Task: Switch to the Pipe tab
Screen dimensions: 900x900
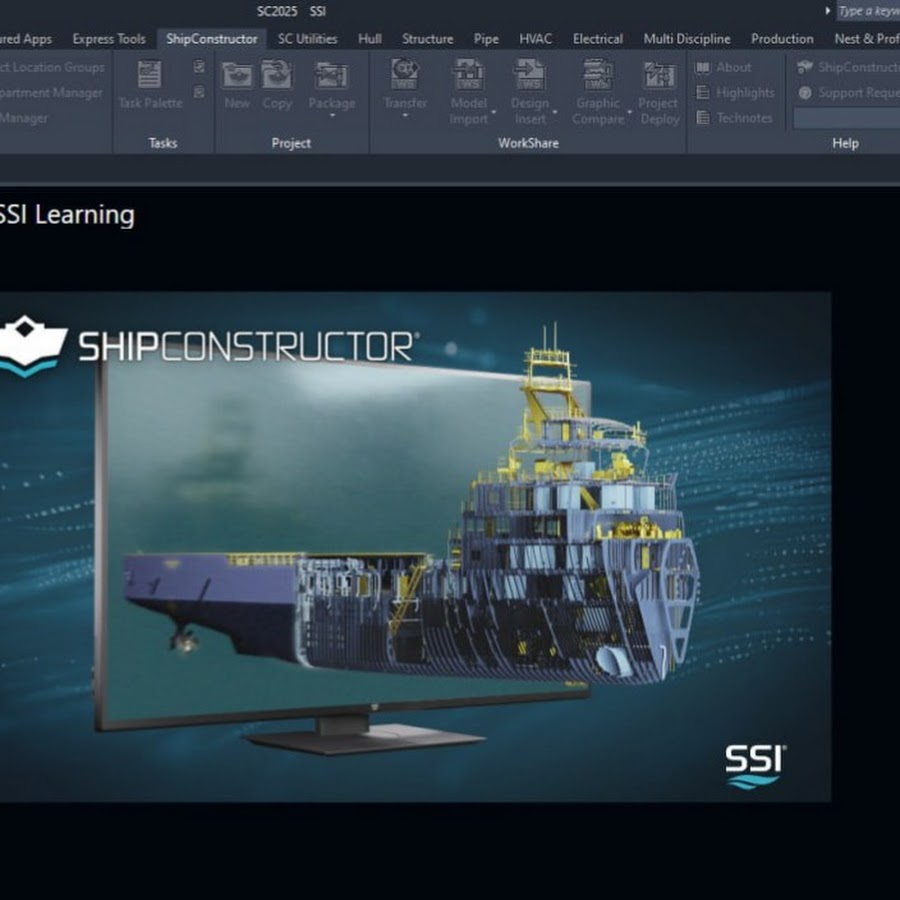Action: pos(486,39)
